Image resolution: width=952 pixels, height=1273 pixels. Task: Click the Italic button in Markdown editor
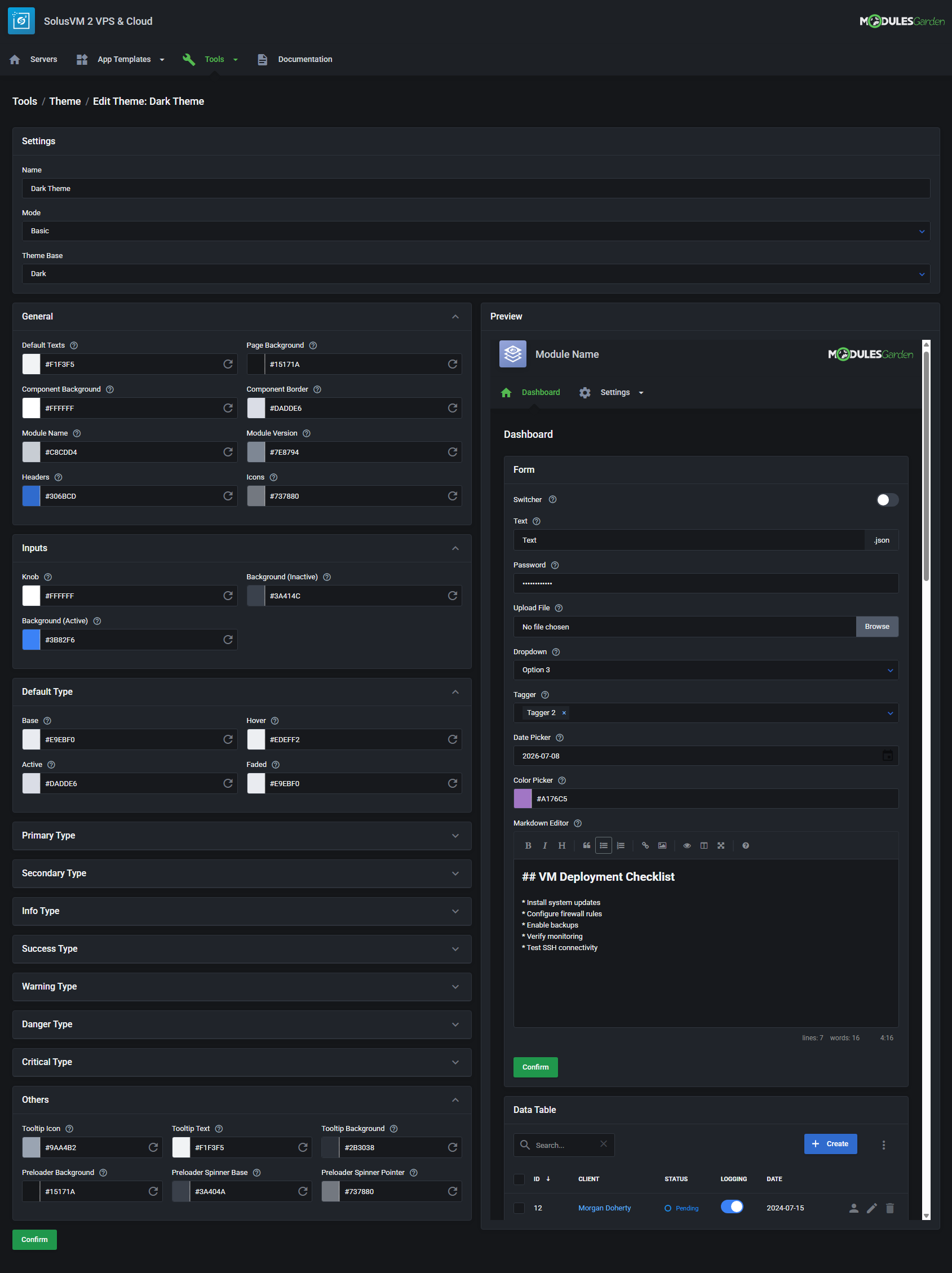pos(544,845)
